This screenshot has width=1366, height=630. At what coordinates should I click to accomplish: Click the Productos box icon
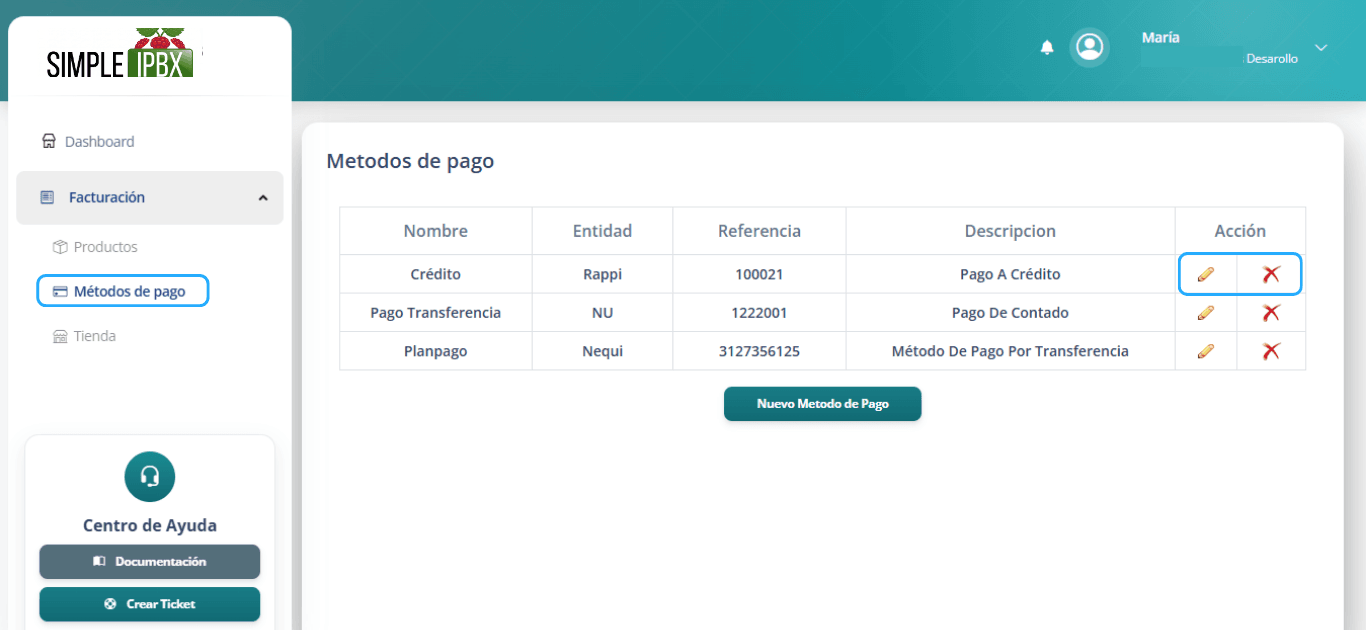pos(60,247)
